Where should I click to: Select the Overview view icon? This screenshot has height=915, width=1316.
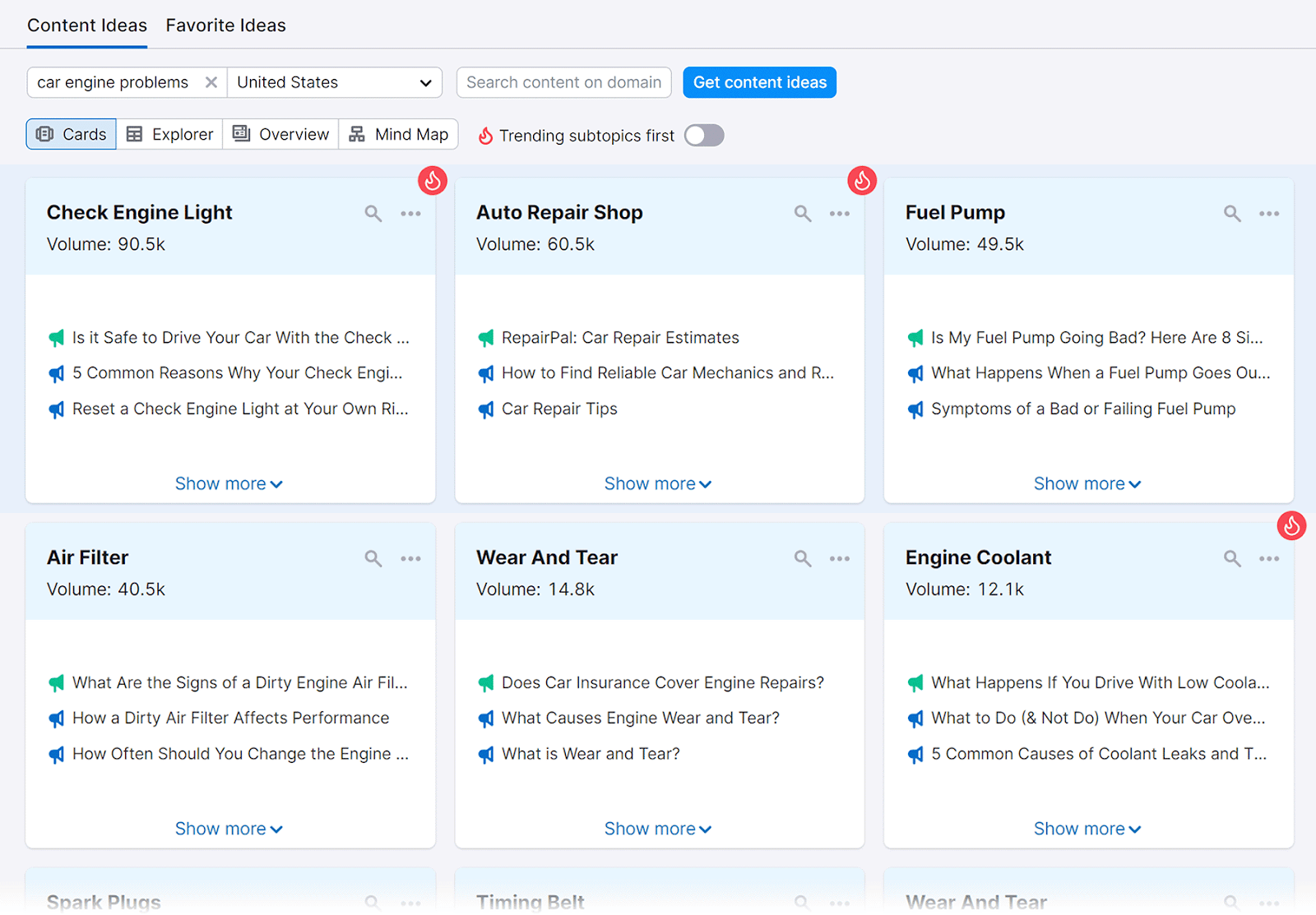[280, 134]
